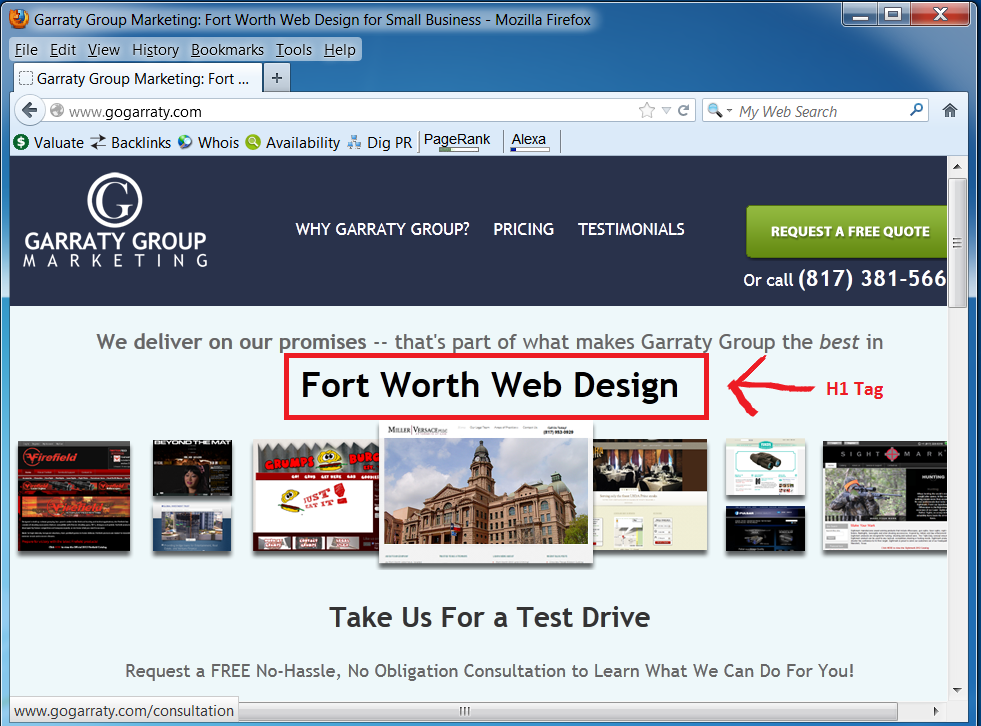Open the History menu

(x=155, y=49)
